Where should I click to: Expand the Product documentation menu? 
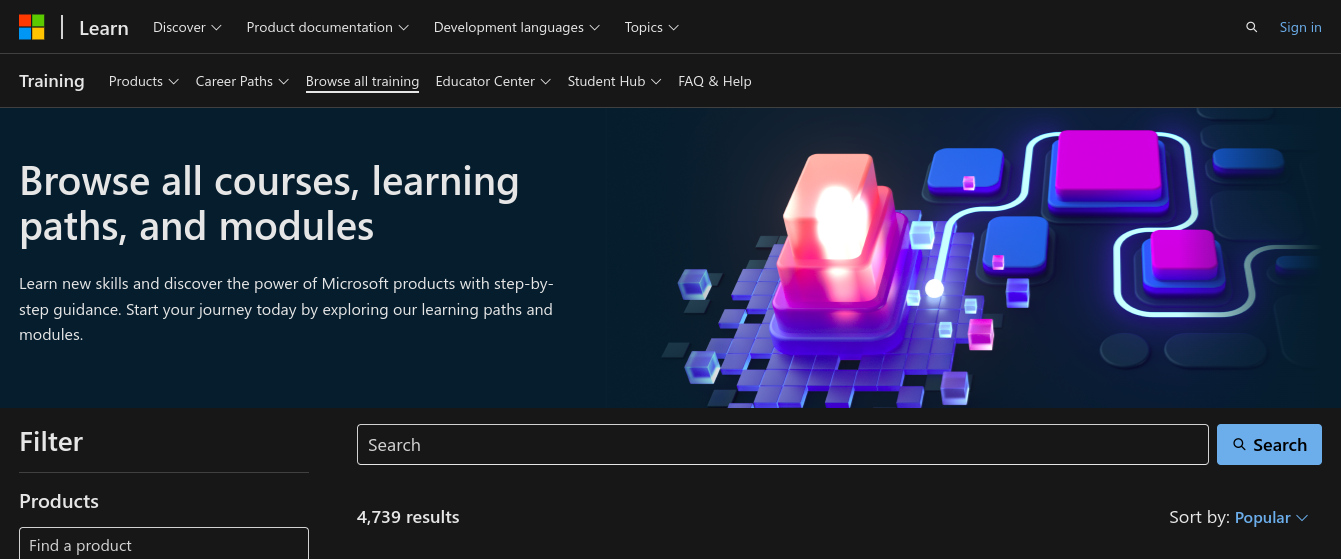pos(328,27)
